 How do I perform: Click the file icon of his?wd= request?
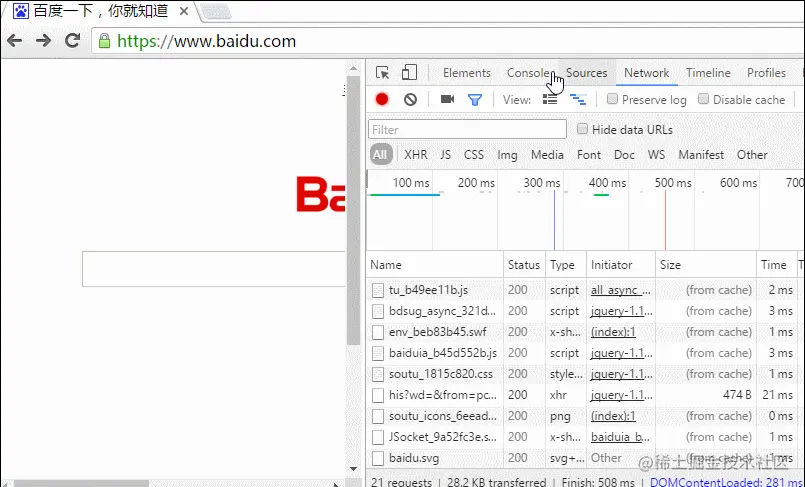[378, 395]
